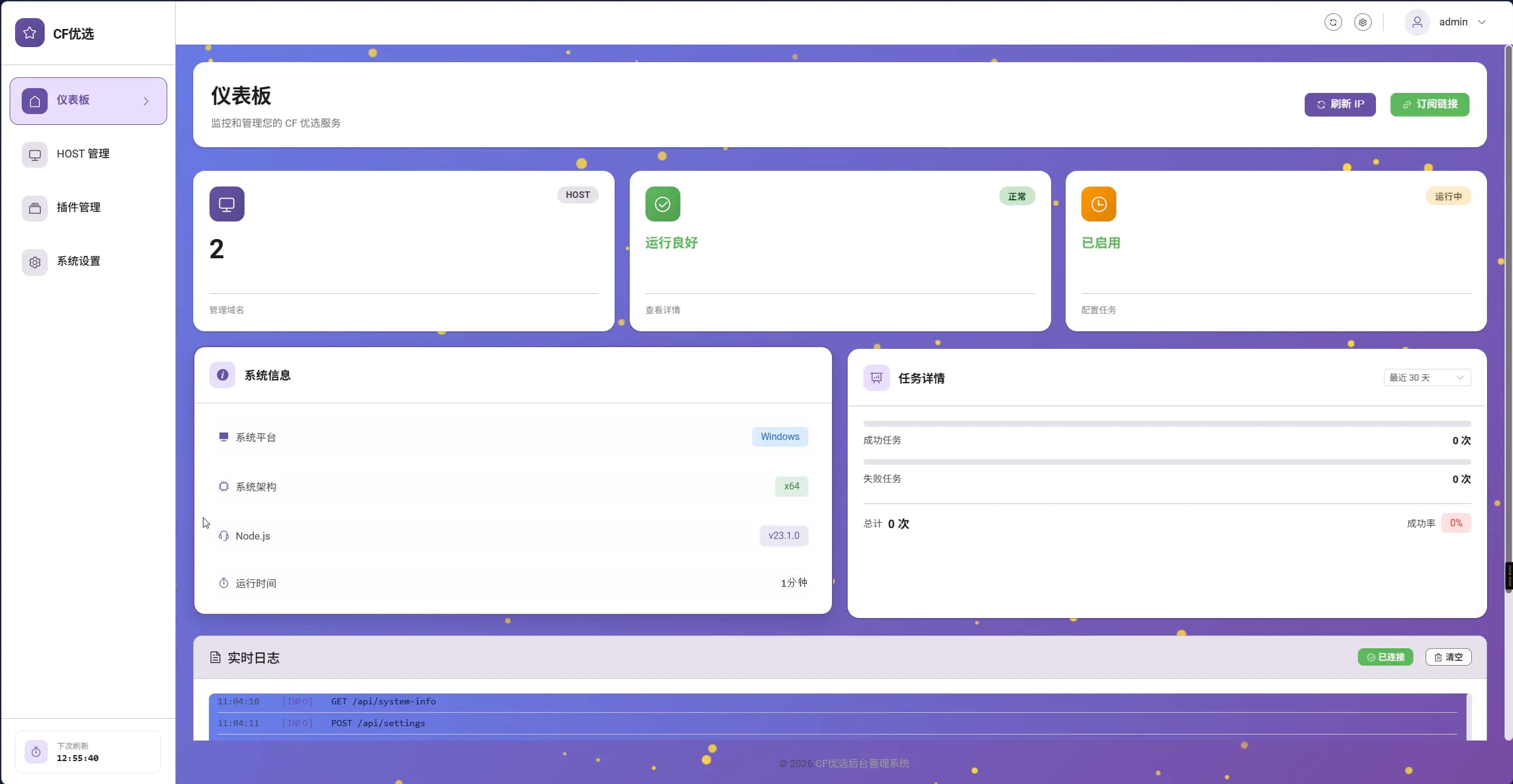
Task: Click the 成功任务 progress bar
Action: 1166,424
